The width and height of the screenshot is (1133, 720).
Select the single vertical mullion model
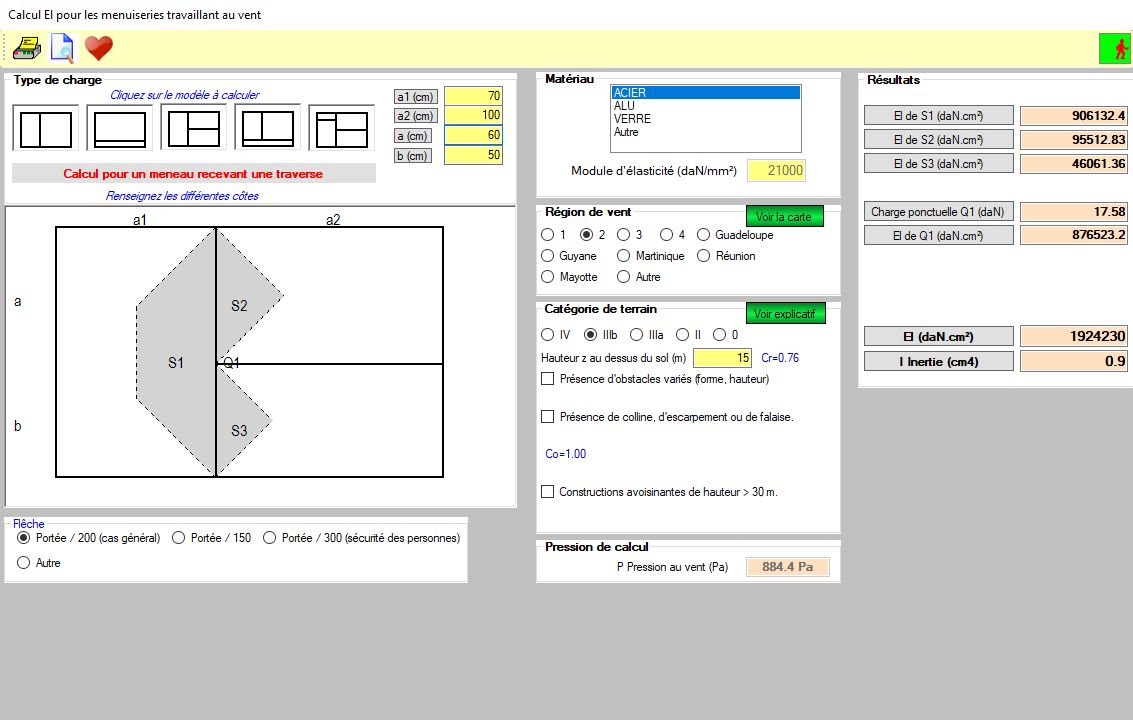pyautogui.click(x=46, y=130)
